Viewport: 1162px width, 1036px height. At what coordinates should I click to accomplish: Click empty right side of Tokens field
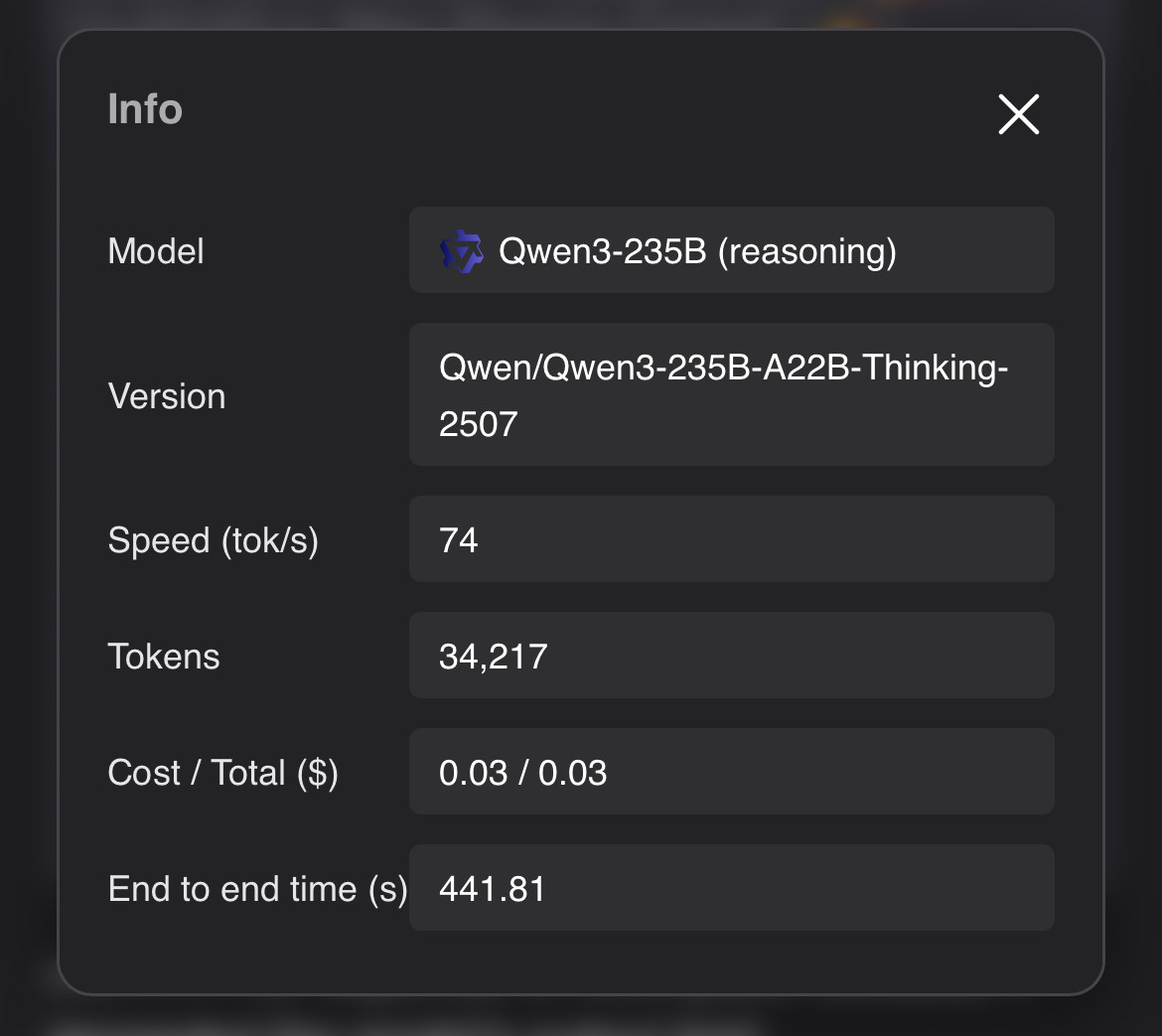point(894,657)
